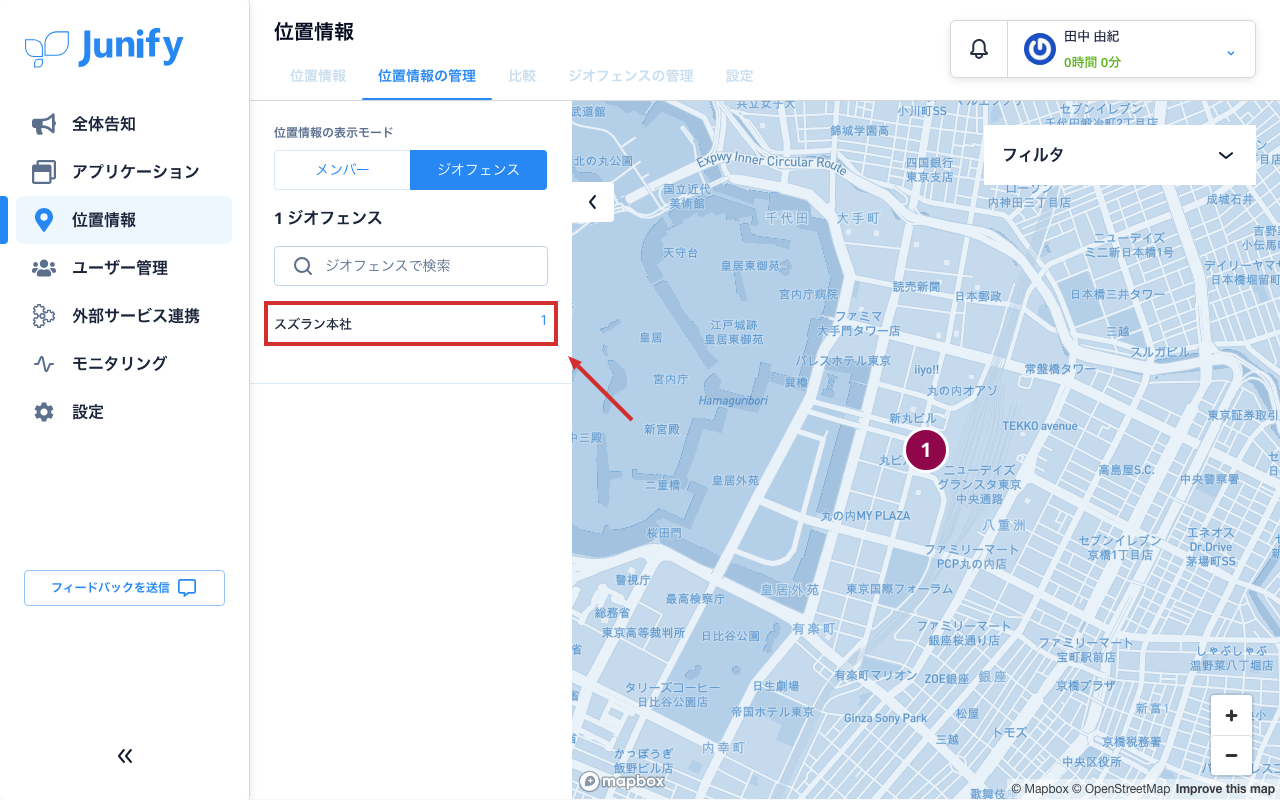Collapse the side panel with arrow
The image size is (1280, 800).
pyautogui.click(x=593, y=202)
